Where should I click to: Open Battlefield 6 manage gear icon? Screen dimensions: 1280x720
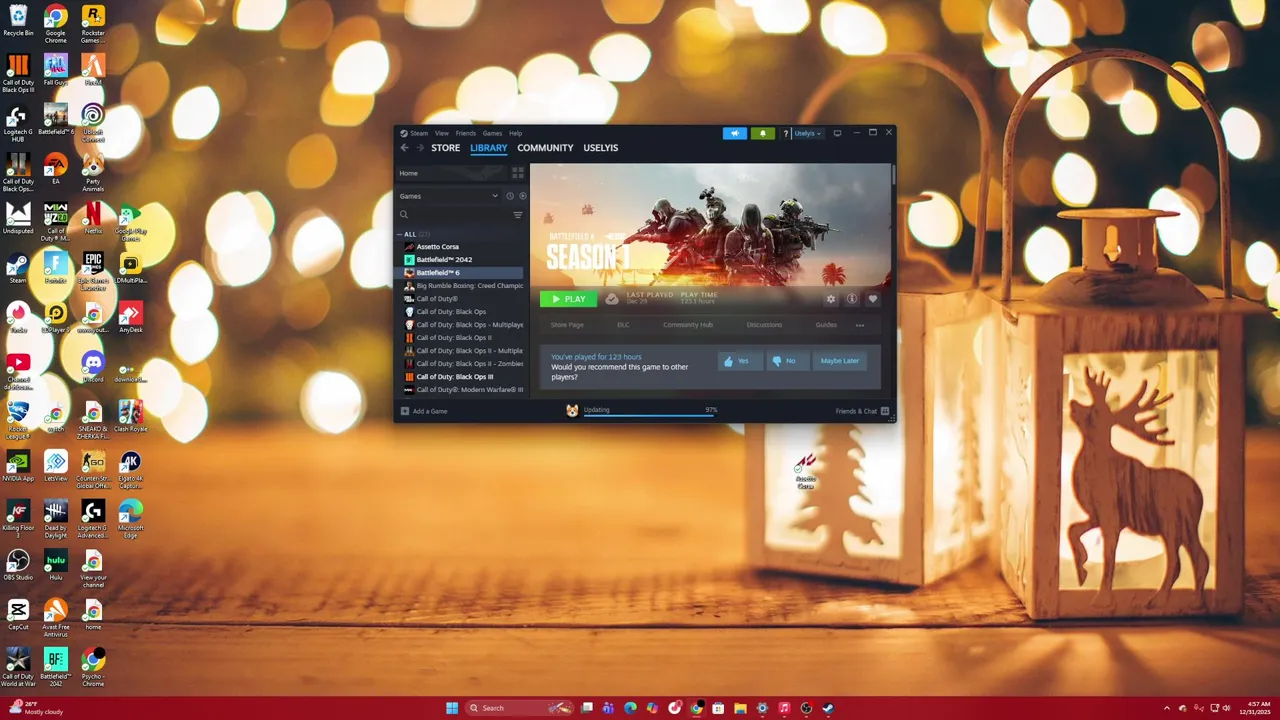(x=831, y=299)
